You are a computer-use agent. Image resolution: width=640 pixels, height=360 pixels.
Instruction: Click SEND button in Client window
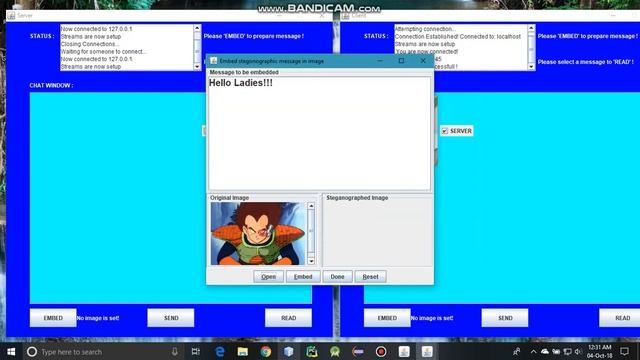505,318
